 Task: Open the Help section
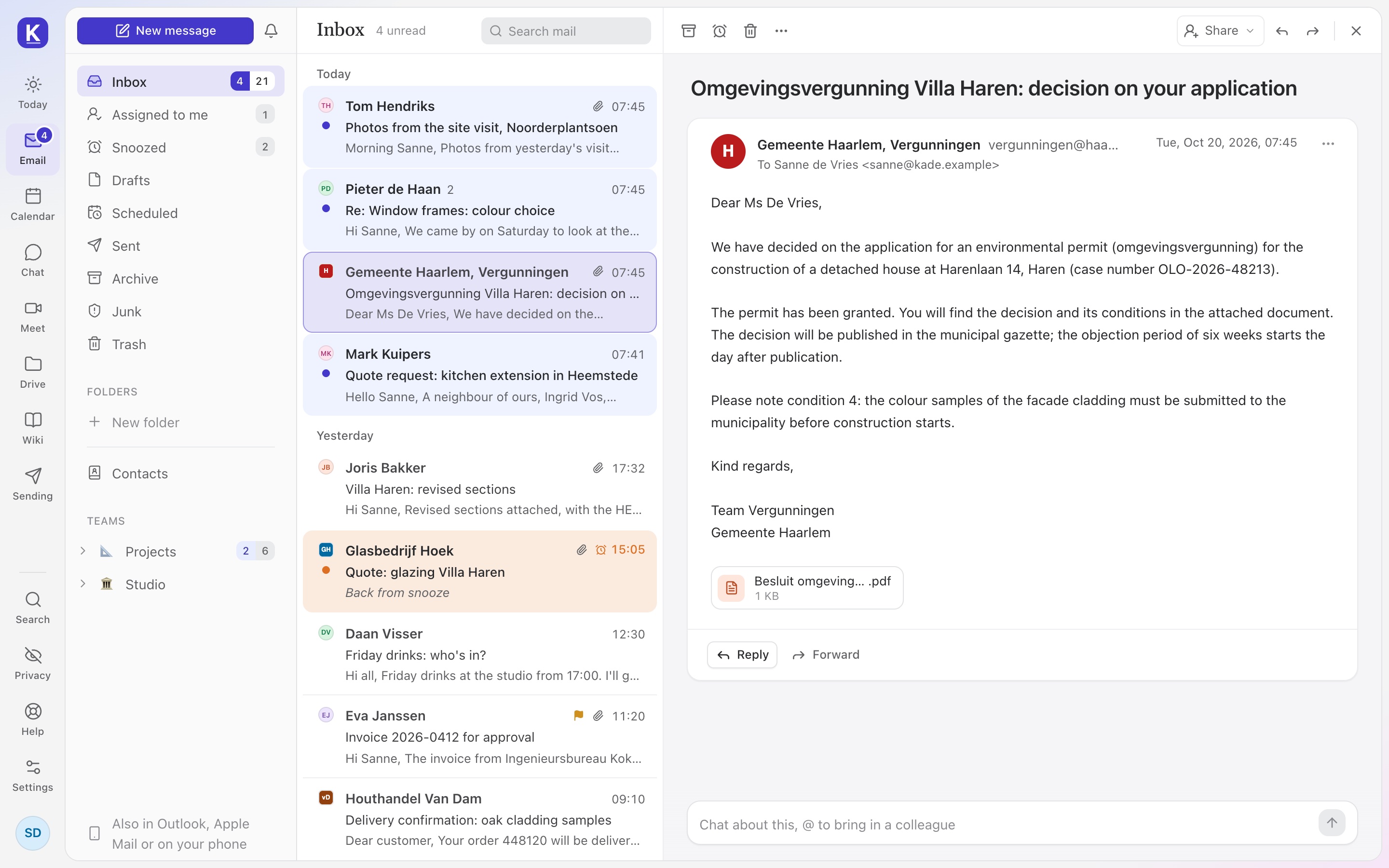click(x=33, y=719)
